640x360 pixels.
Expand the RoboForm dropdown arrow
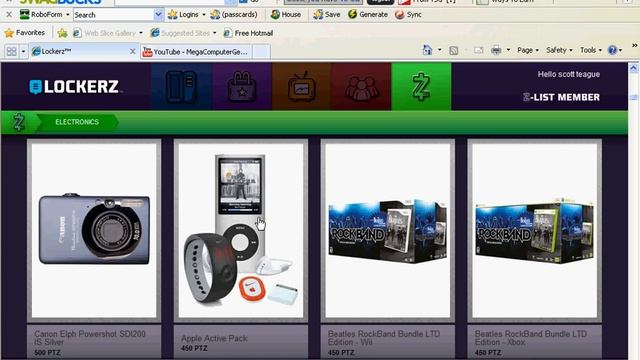(x=68, y=15)
